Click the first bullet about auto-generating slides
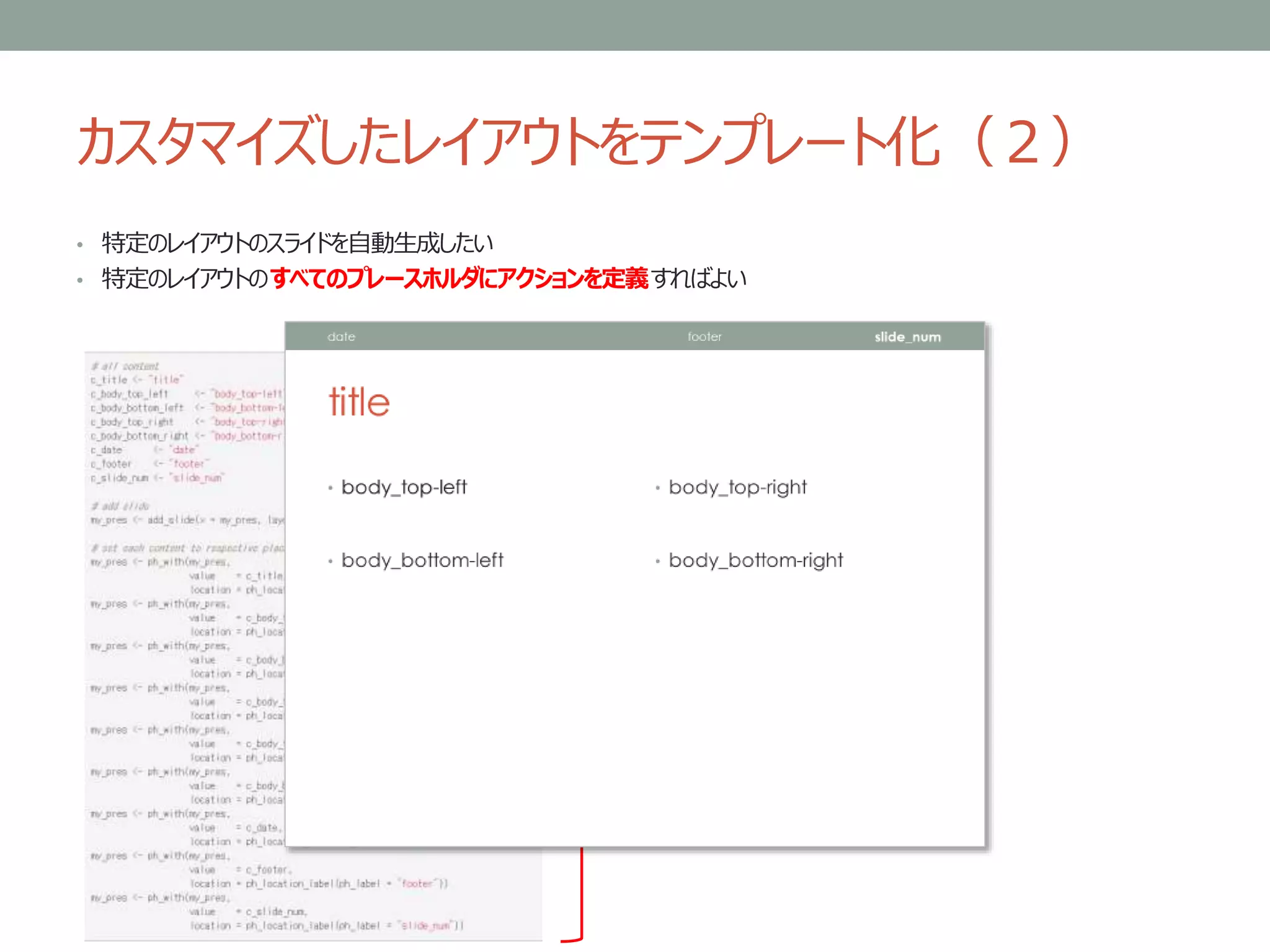The image size is (1270, 952). 297,243
